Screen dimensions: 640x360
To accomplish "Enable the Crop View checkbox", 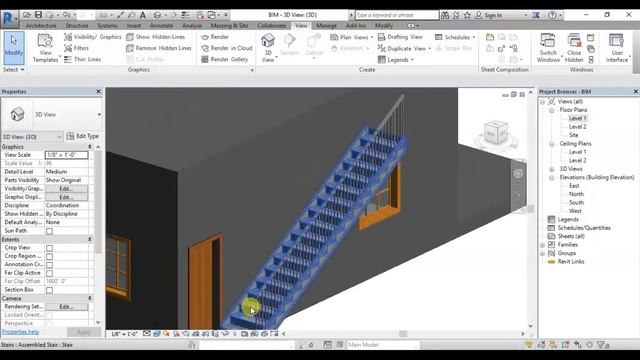I will point(49,248).
